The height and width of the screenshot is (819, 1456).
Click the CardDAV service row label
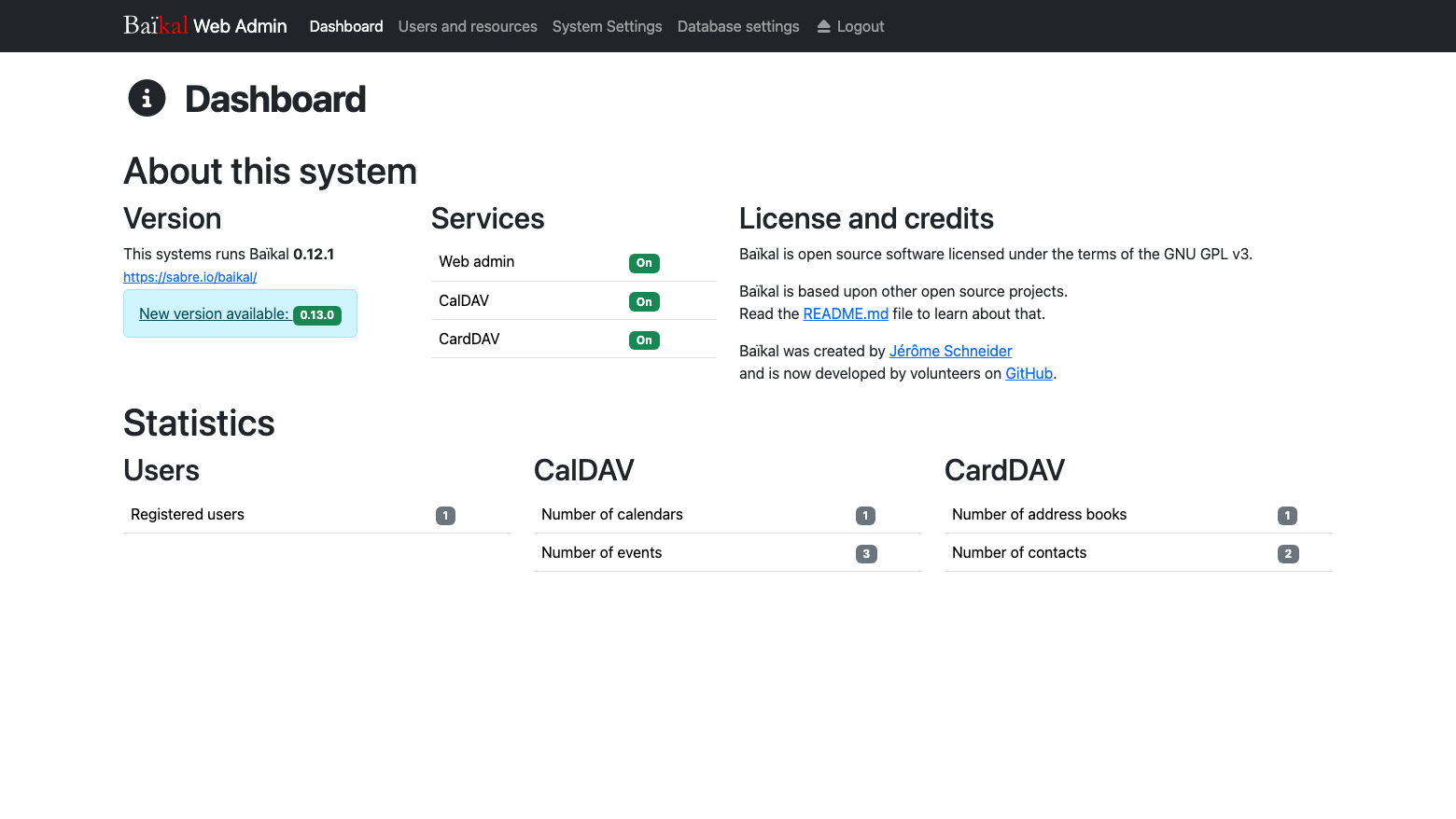pyautogui.click(x=469, y=339)
